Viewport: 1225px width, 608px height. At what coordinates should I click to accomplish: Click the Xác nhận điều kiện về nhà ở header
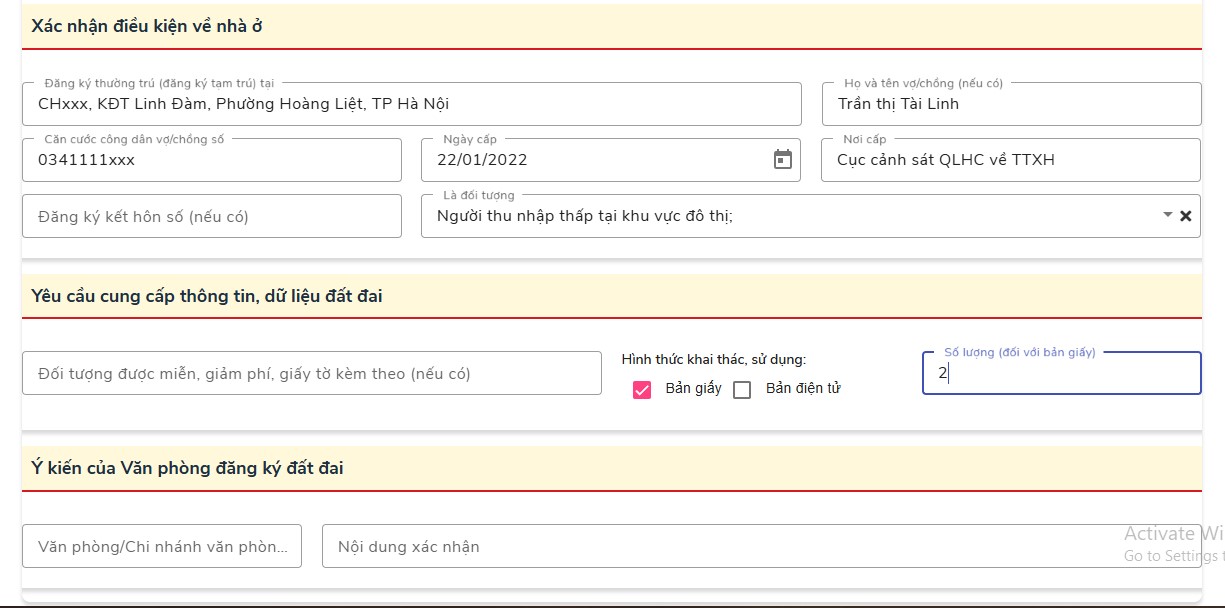147,27
